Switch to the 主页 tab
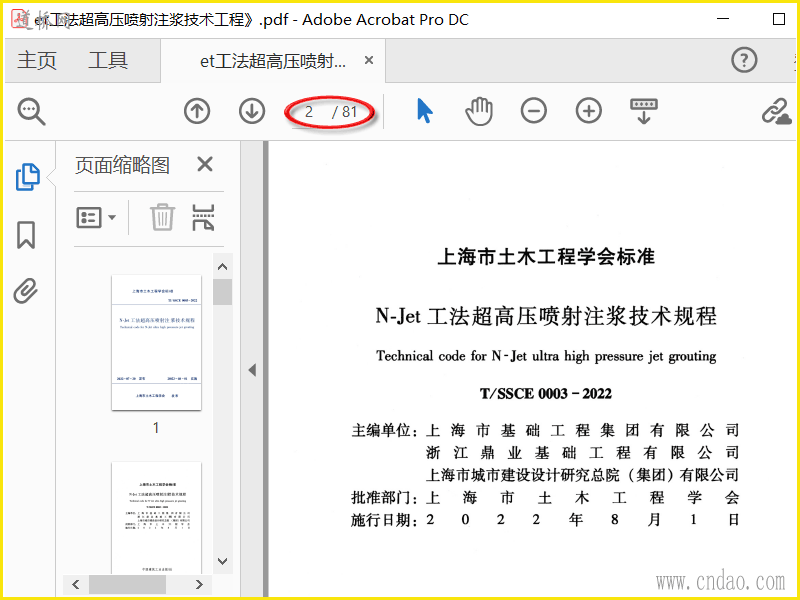The image size is (800, 600). [x=37, y=61]
